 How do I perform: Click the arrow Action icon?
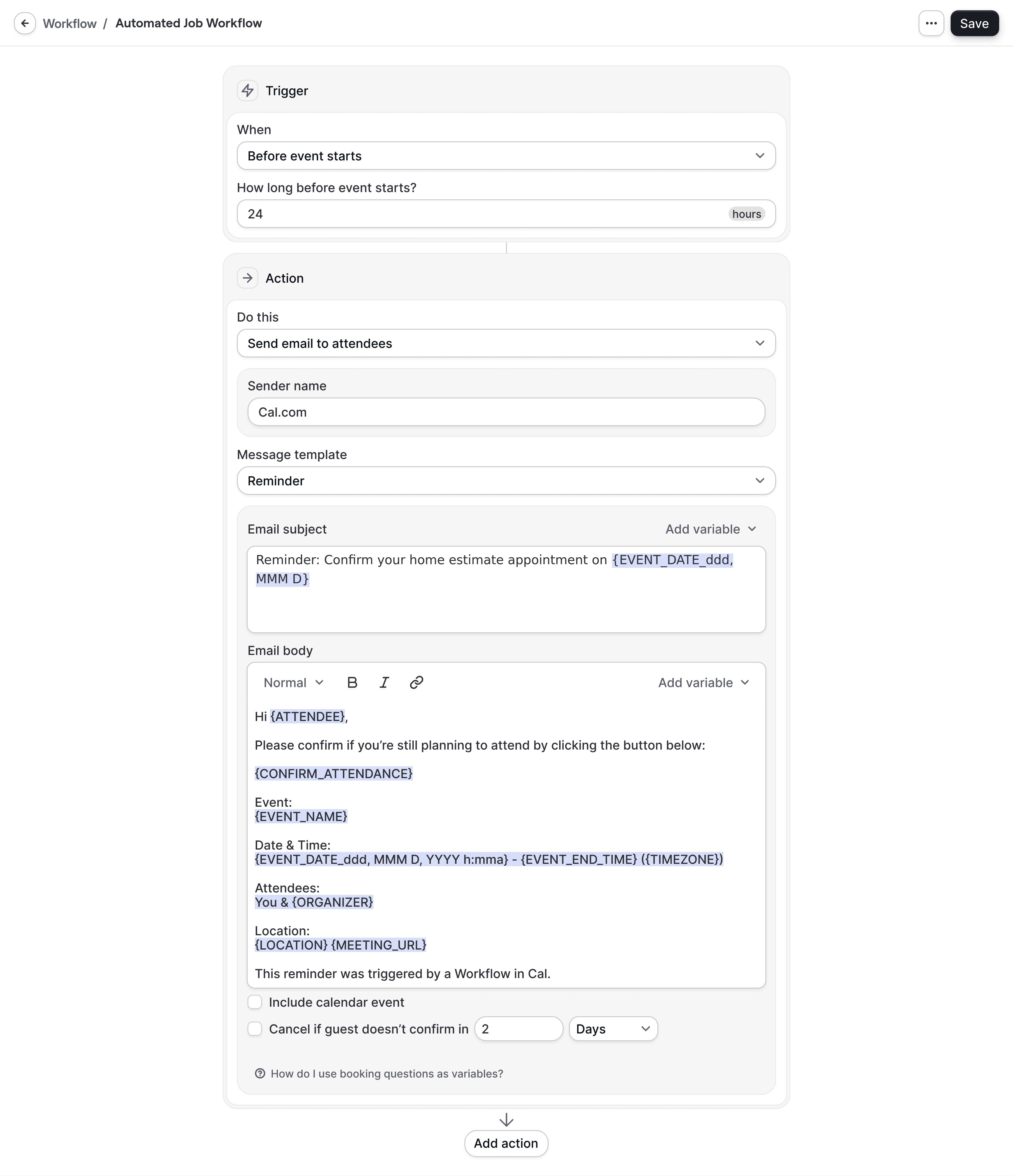(248, 278)
